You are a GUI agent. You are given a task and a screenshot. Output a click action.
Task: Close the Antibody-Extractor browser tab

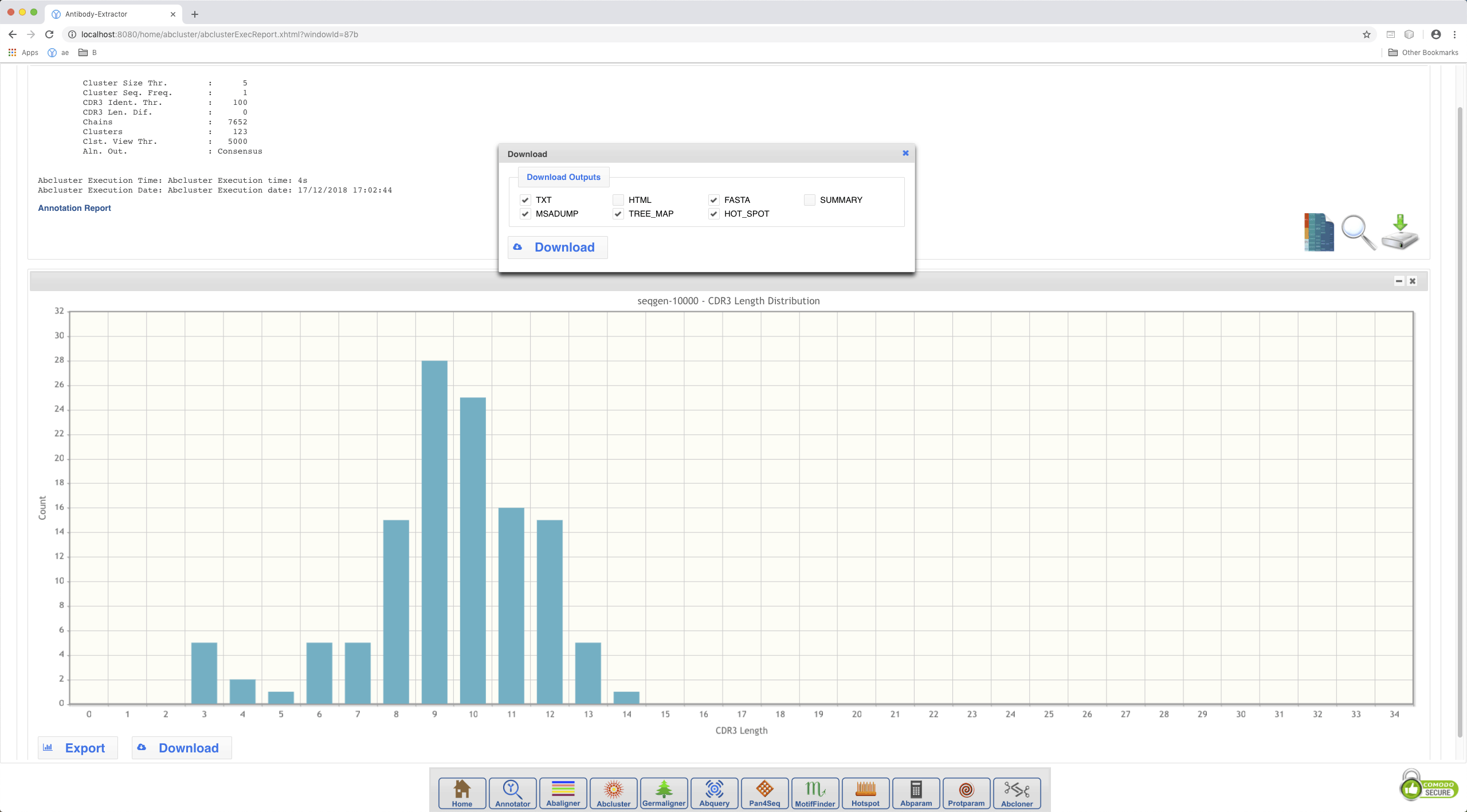tap(173, 14)
